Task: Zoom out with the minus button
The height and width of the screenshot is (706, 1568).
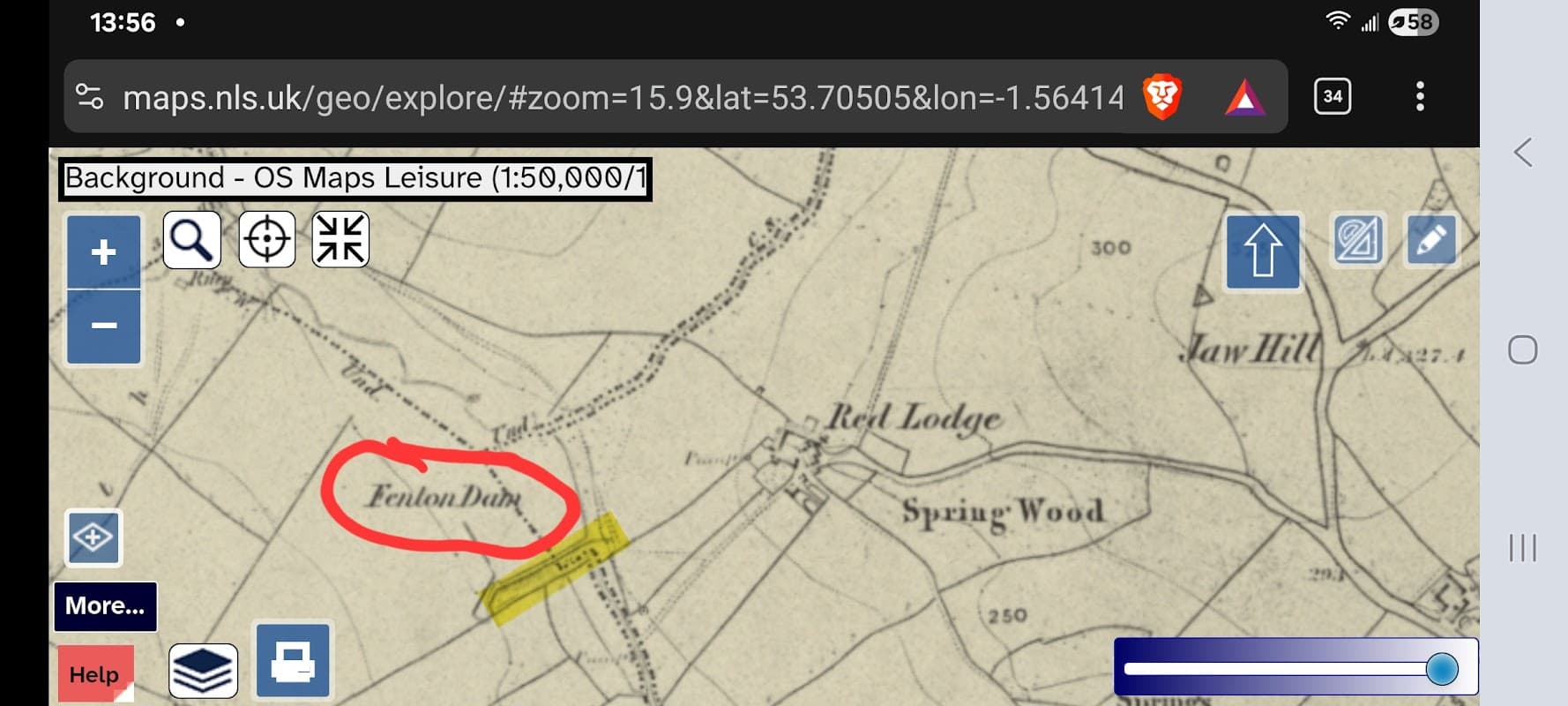Action: (x=104, y=327)
